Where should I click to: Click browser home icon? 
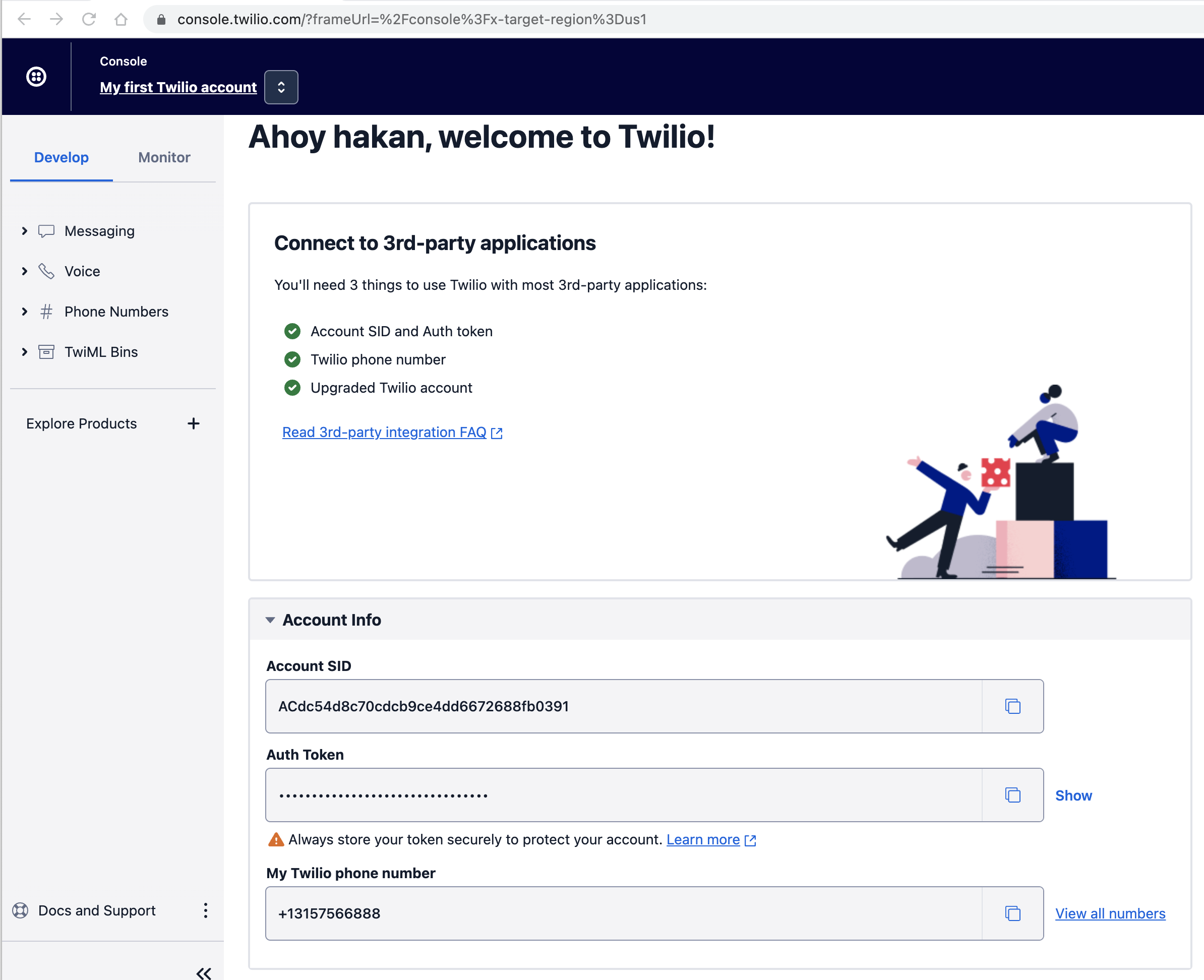pyautogui.click(x=121, y=19)
